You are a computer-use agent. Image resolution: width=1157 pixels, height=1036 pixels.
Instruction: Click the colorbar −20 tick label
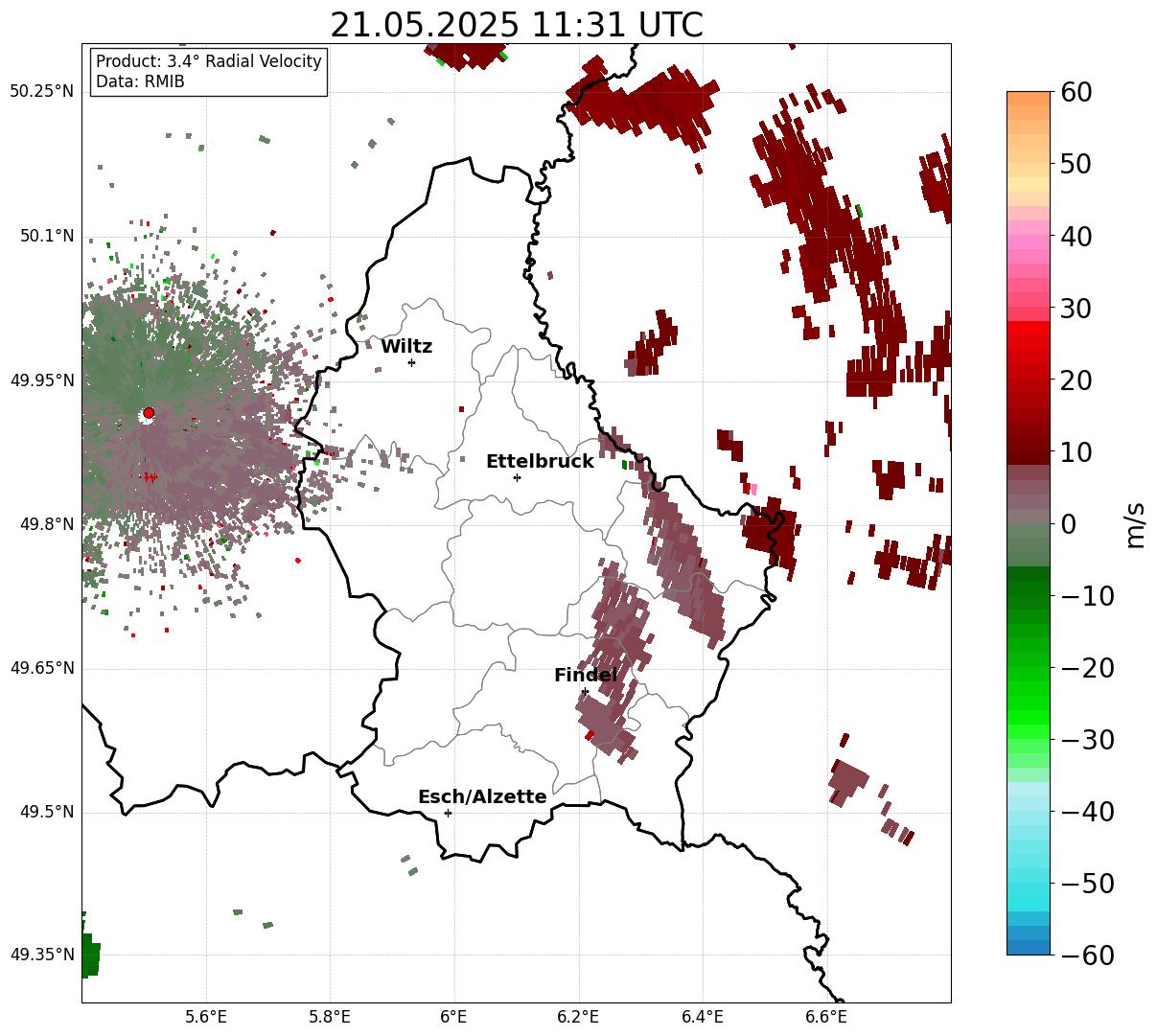(1087, 668)
